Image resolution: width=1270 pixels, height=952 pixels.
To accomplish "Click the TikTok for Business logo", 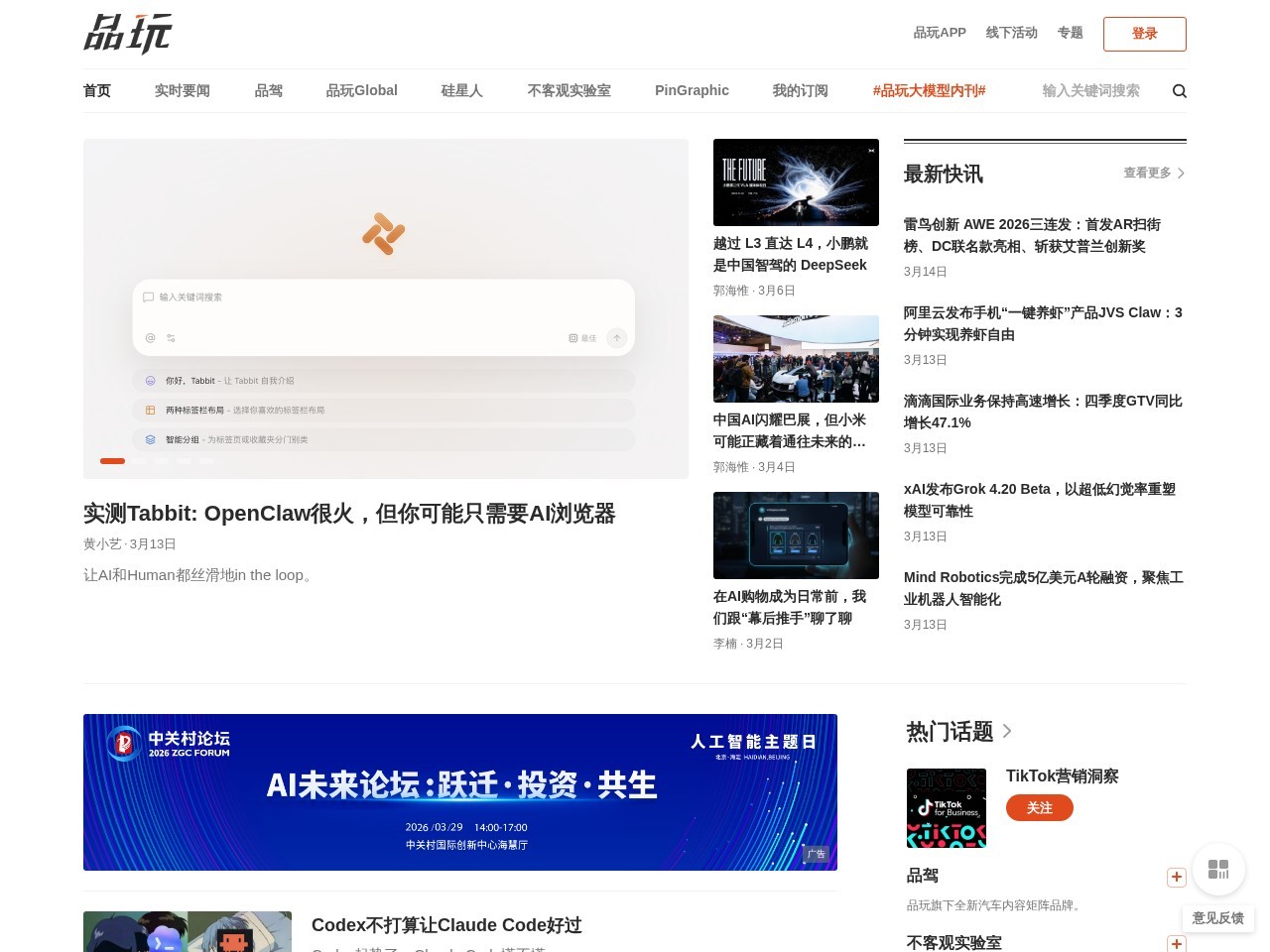I will [x=946, y=807].
